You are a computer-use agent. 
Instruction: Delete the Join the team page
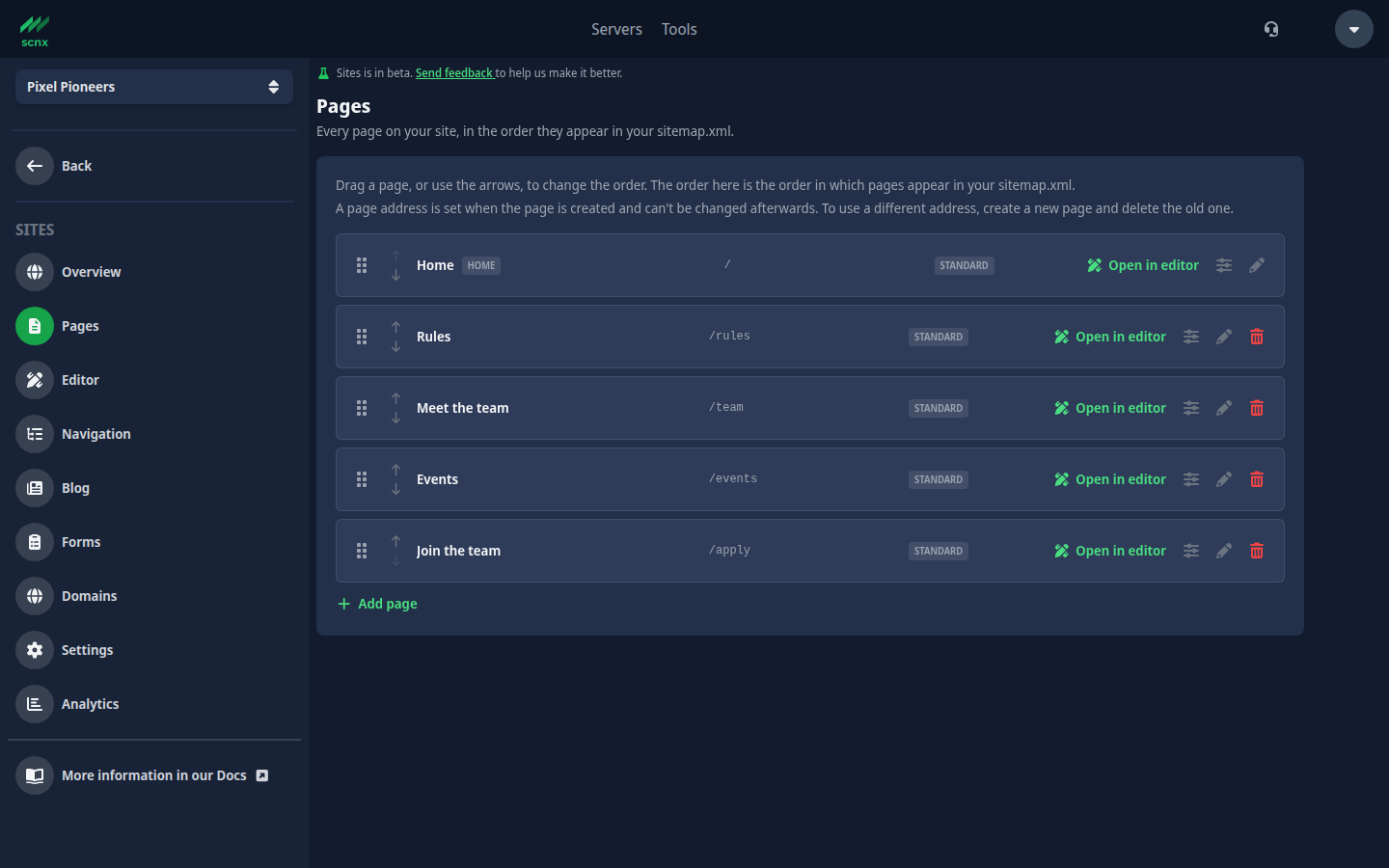coord(1257,551)
